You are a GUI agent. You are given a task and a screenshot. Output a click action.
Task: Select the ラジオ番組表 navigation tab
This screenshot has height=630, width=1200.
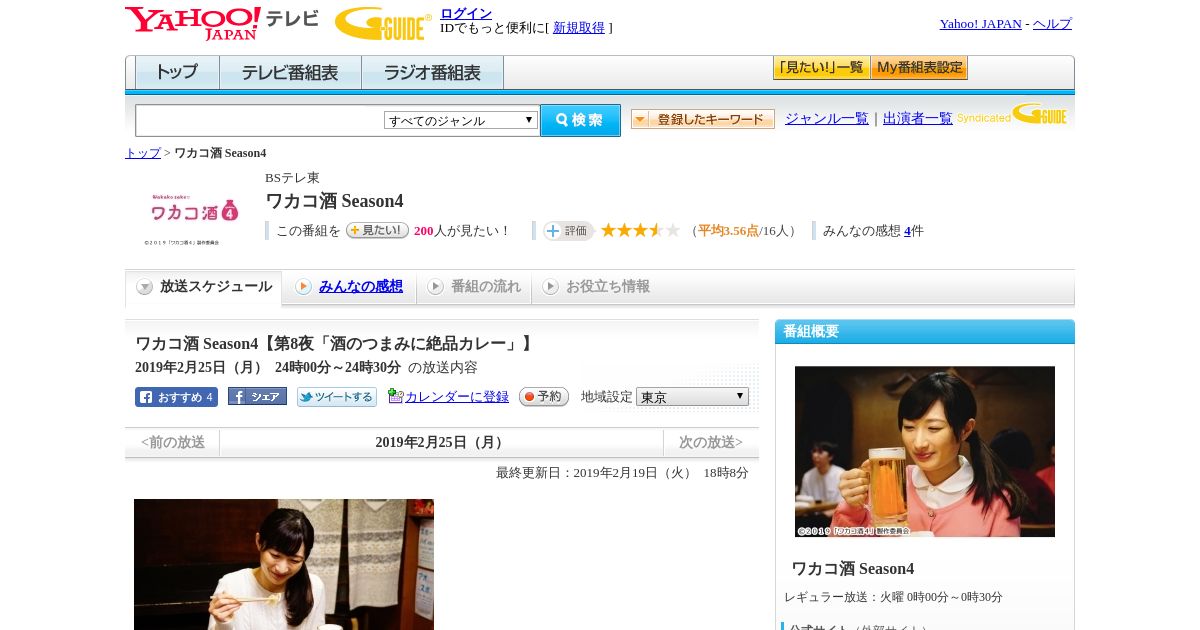click(432, 73)
